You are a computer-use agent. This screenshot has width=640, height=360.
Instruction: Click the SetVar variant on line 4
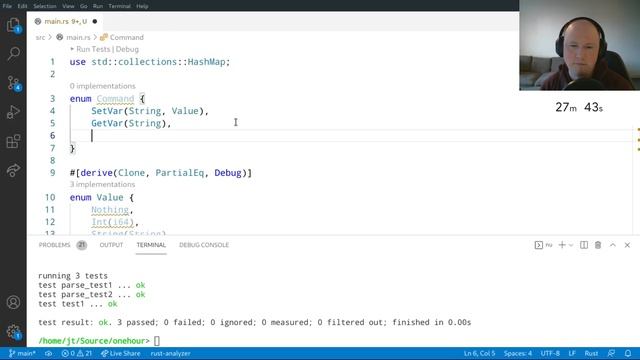pyautogui.click(x=107, y=111)
